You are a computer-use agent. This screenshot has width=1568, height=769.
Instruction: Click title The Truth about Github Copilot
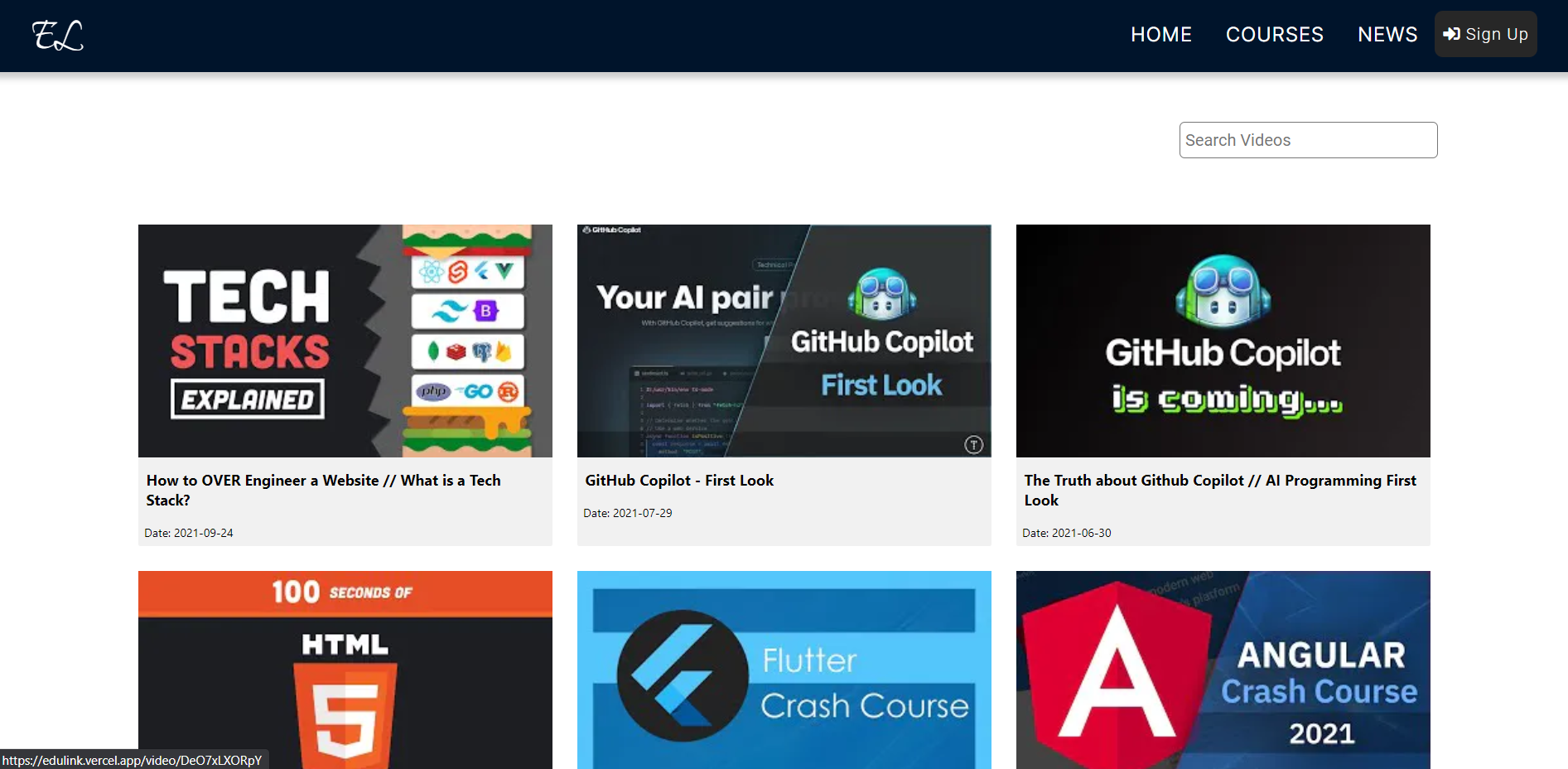[x=1220, y=491]
